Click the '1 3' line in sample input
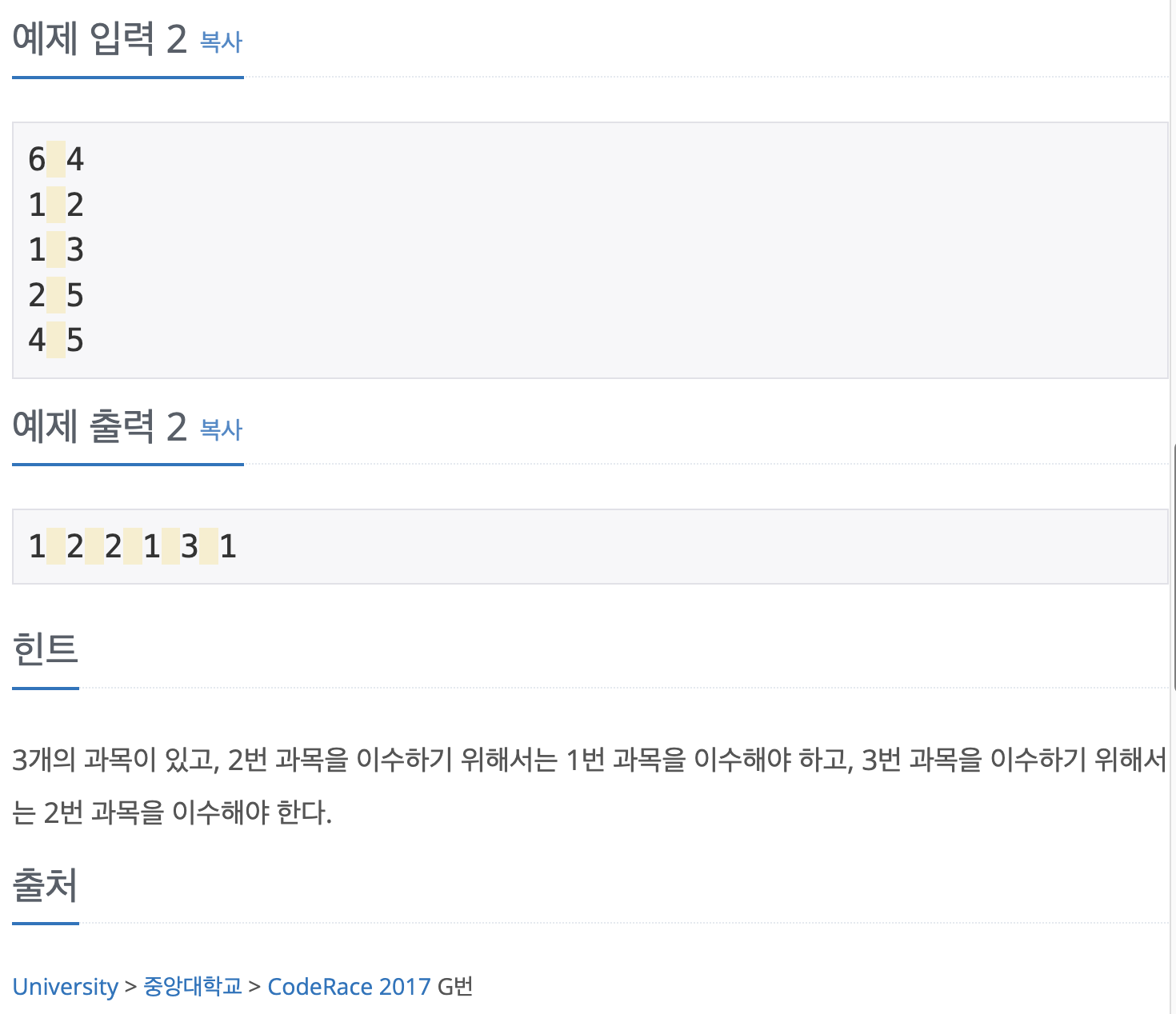 click(x=56, y=250)
